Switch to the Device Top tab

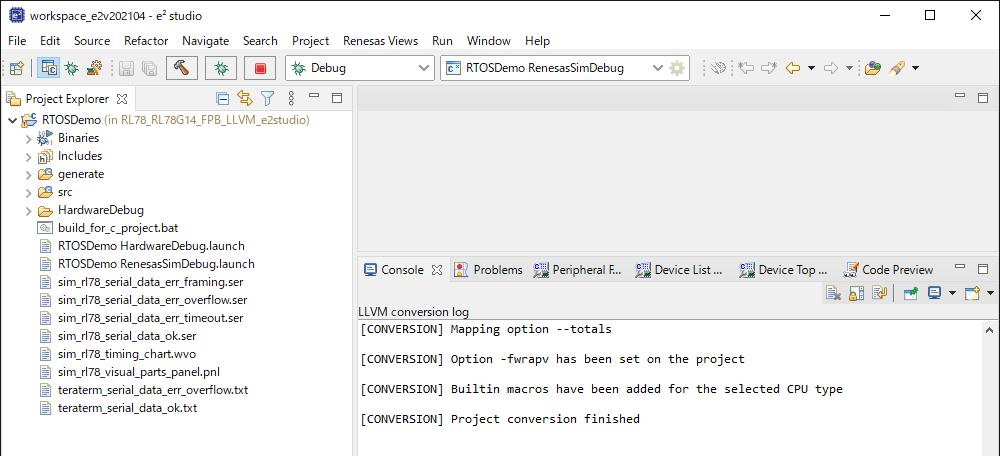784,270
